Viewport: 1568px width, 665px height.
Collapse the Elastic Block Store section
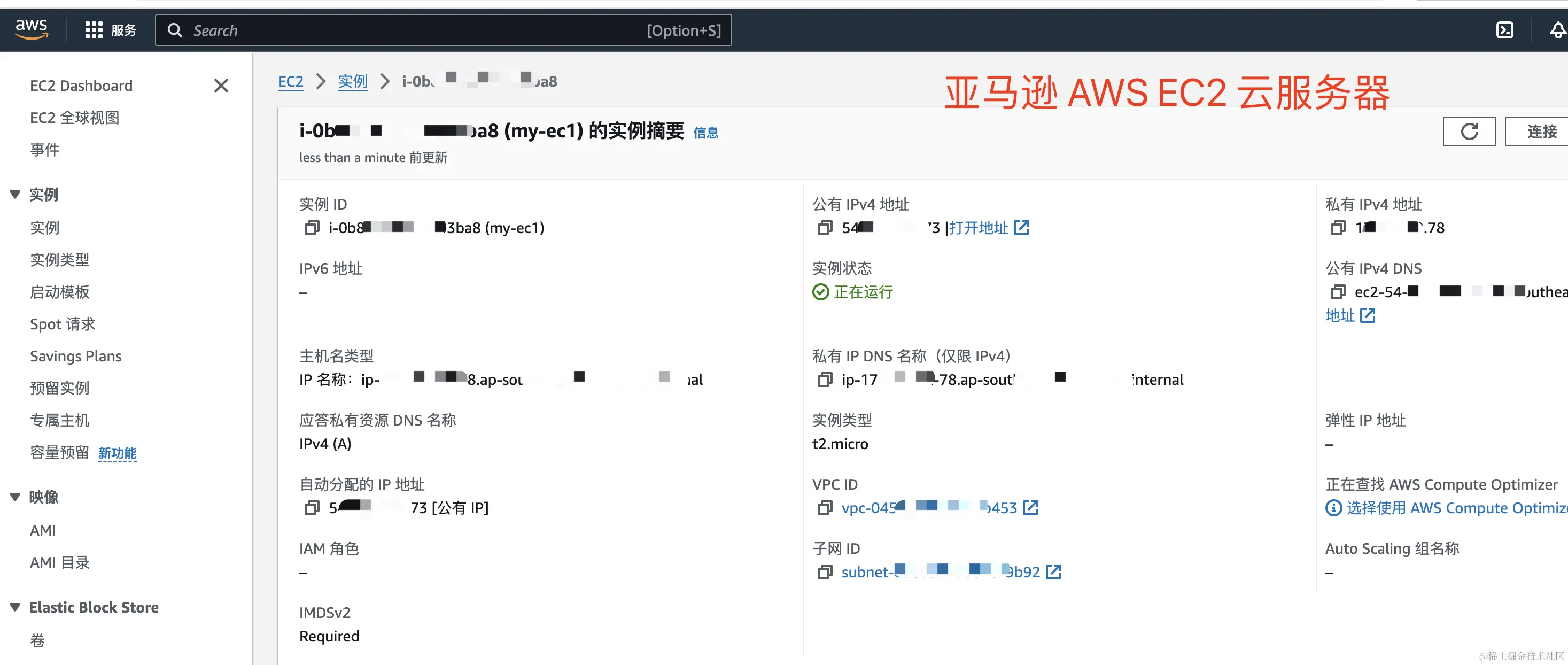coord(15,607)
